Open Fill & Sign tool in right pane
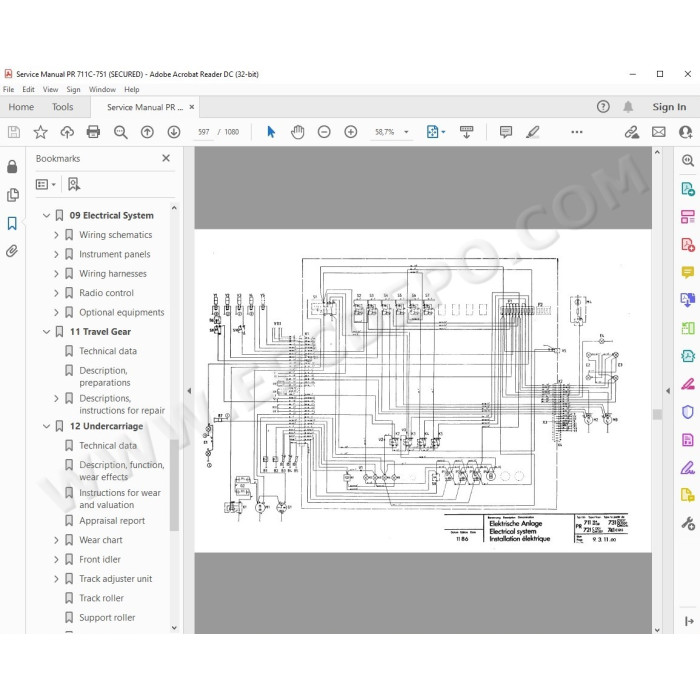Screen dimensions: 700x700 tap(688, 468)
